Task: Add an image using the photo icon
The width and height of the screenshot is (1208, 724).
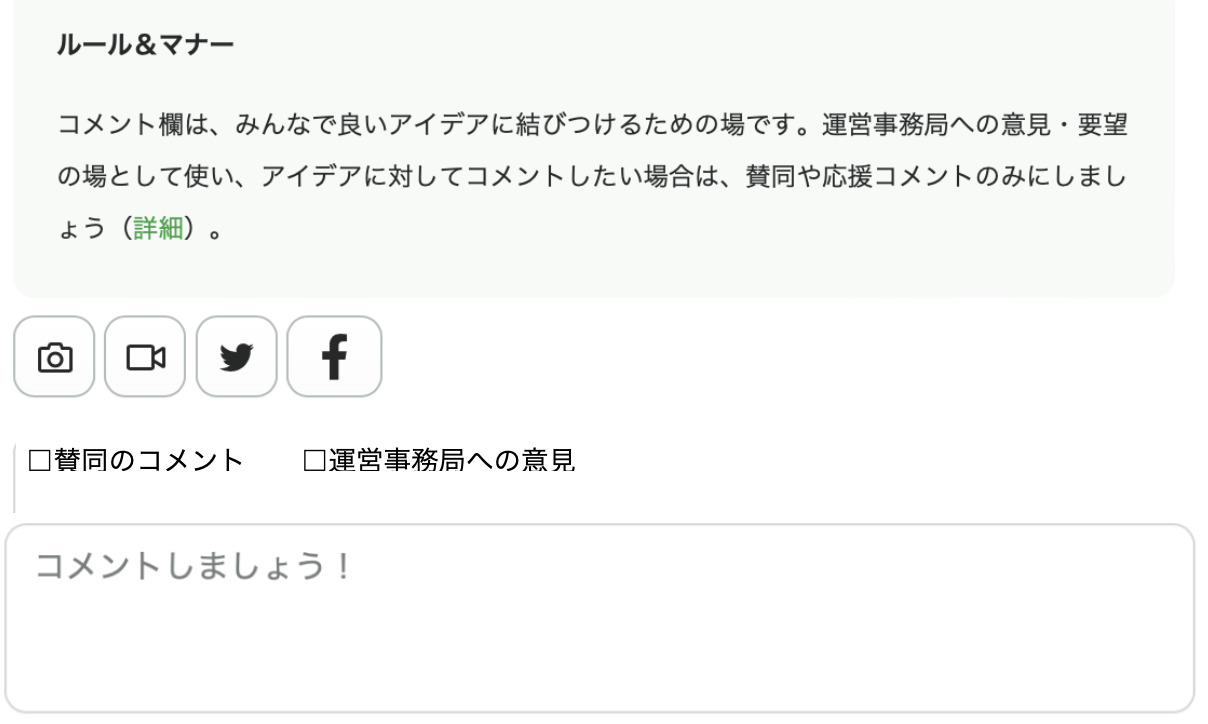Action: click(x=54, y=357)
